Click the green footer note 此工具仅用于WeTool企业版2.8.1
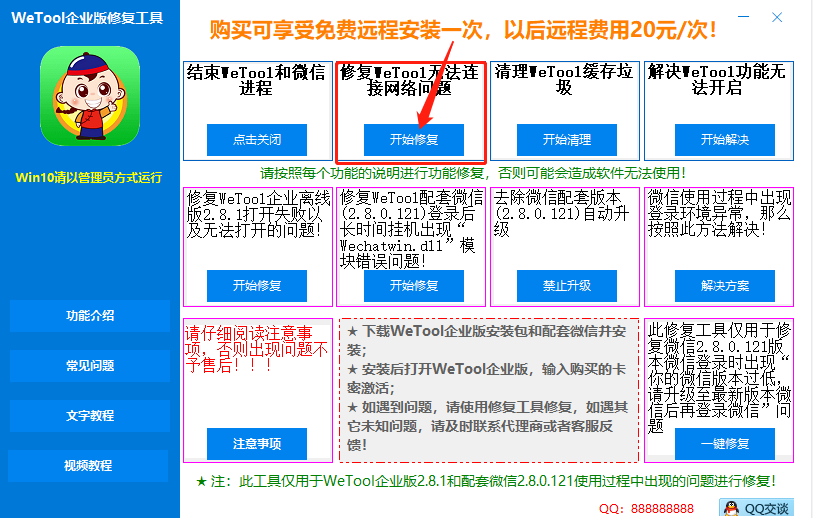Viewport: 813px width, 518px height. (486, 481)
